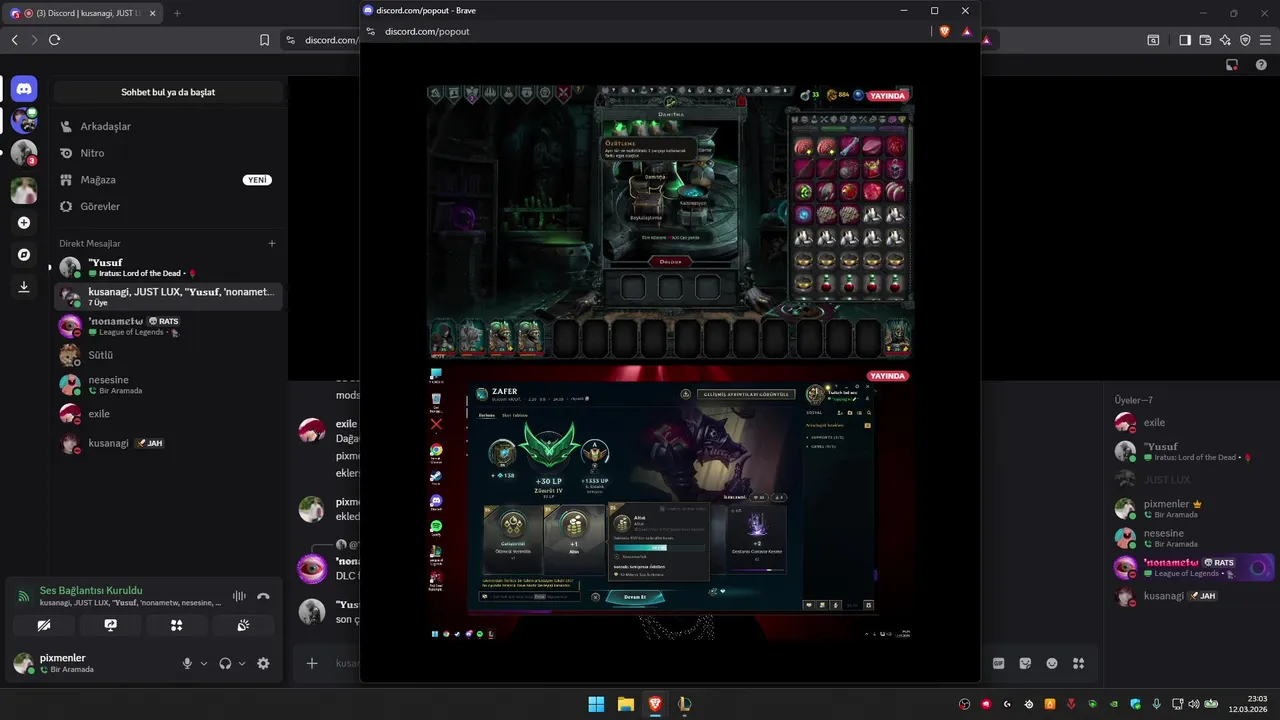This screenshot has height=720, width=1280.
Task: Open direct message with "Yusuf
Action: [x=167, y=267]
